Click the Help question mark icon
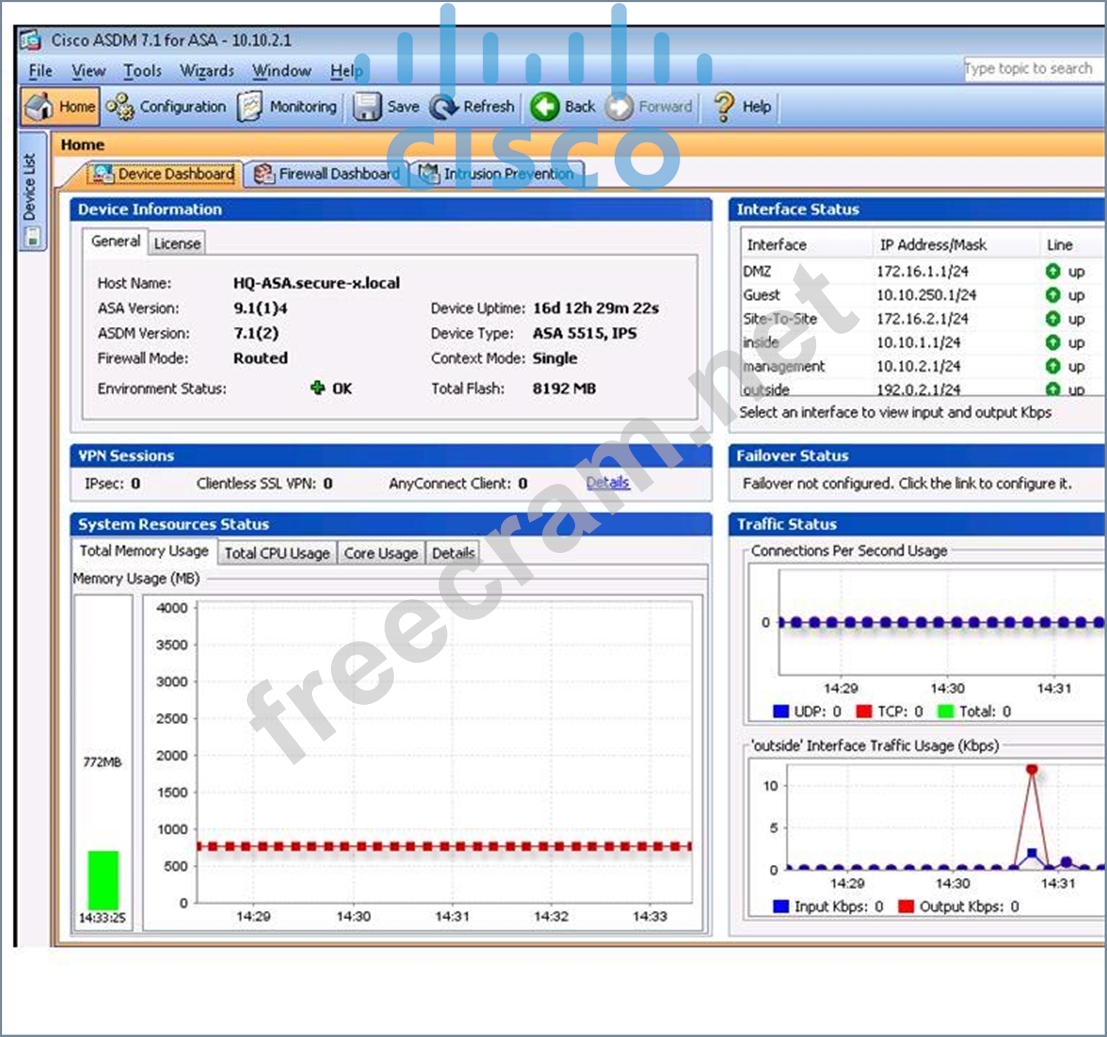 pos(724,106)
